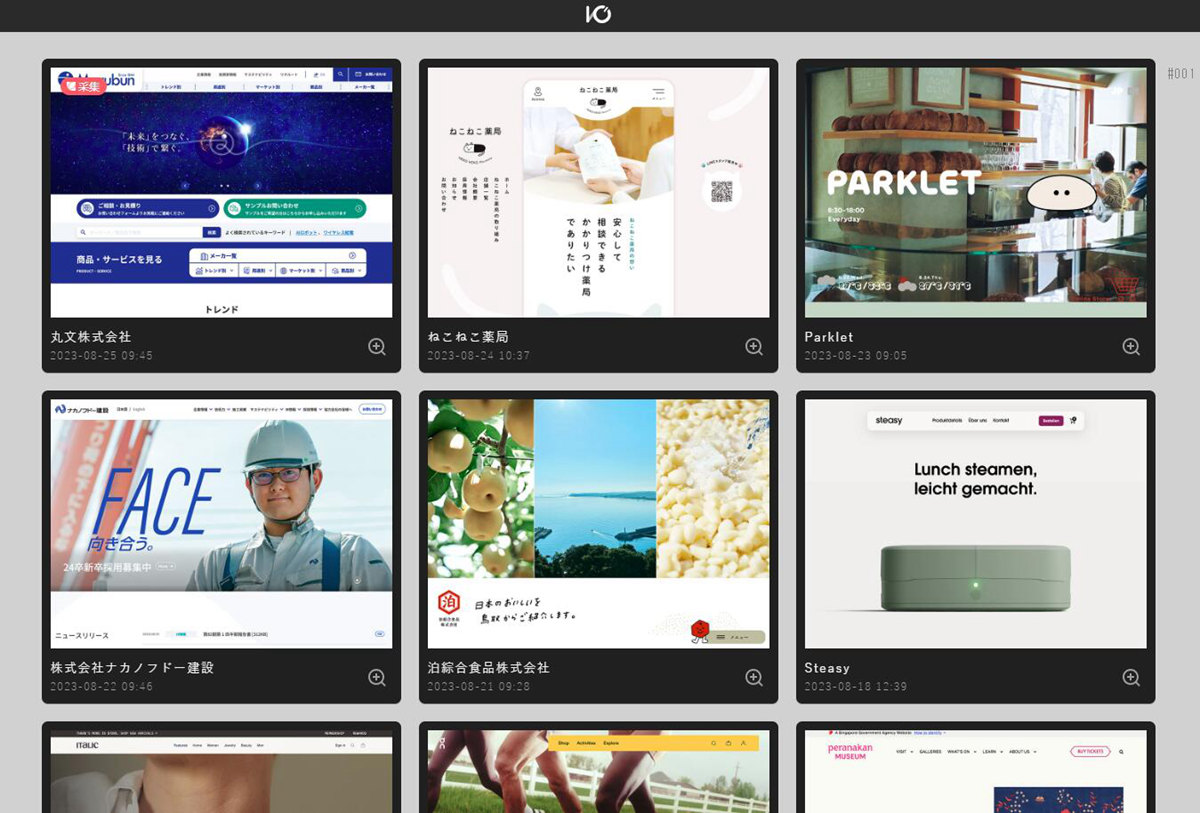This screenshot has height=813, width=1200.
Task: Click the magnifier icon on the Steasy card
Action: pyautogui.click(x=1131, y=678)
